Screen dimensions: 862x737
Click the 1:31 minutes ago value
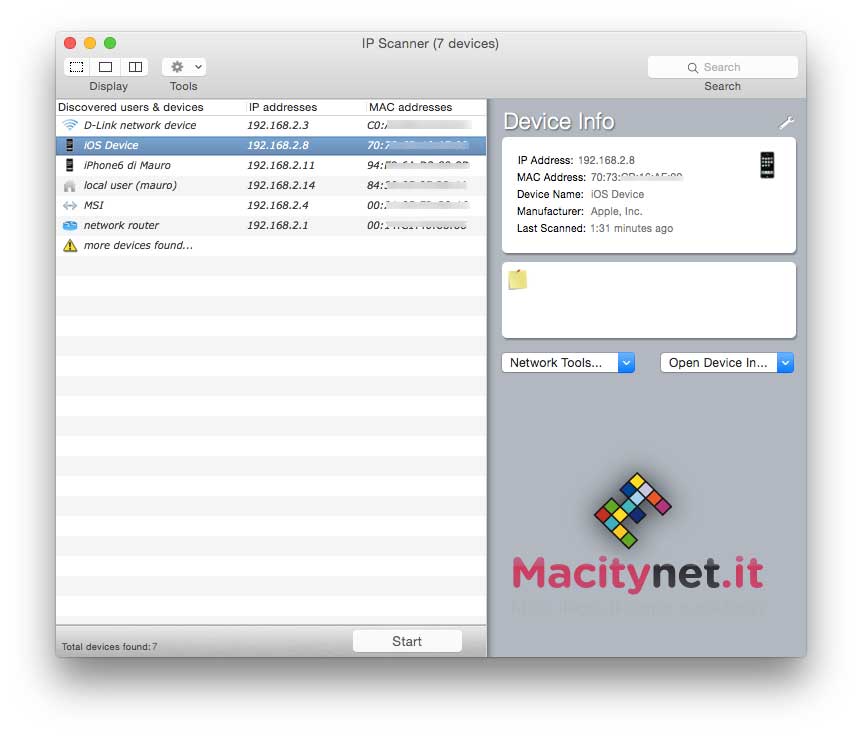click(631, 228)
